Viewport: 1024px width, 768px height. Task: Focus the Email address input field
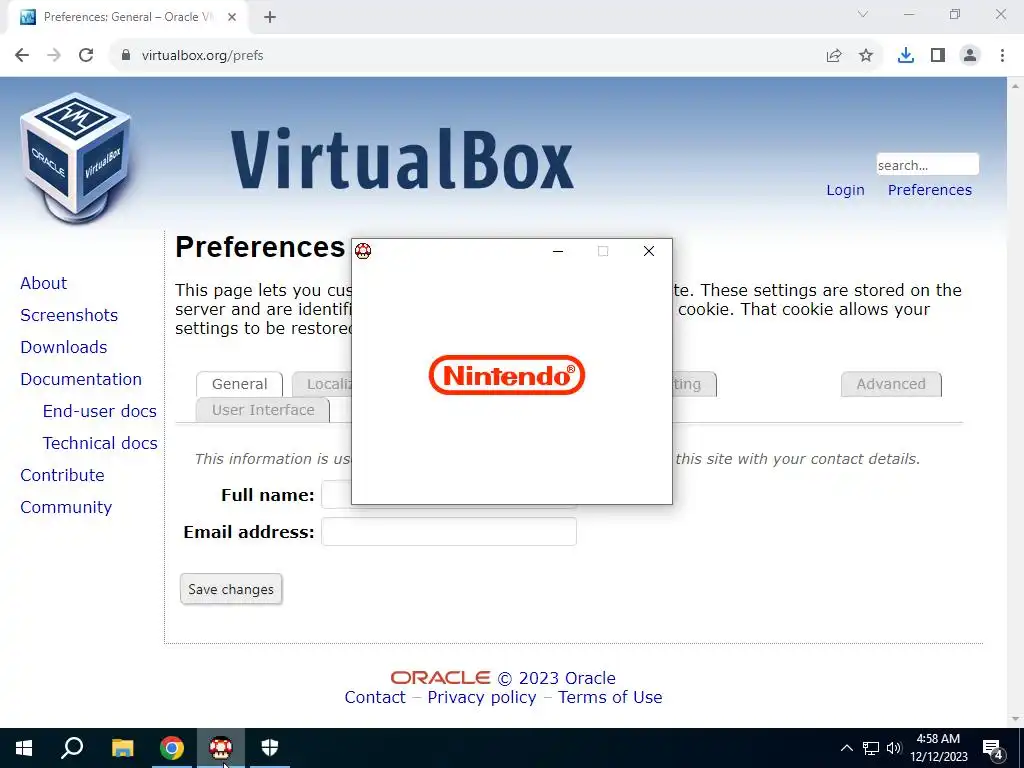coord(449,532)
